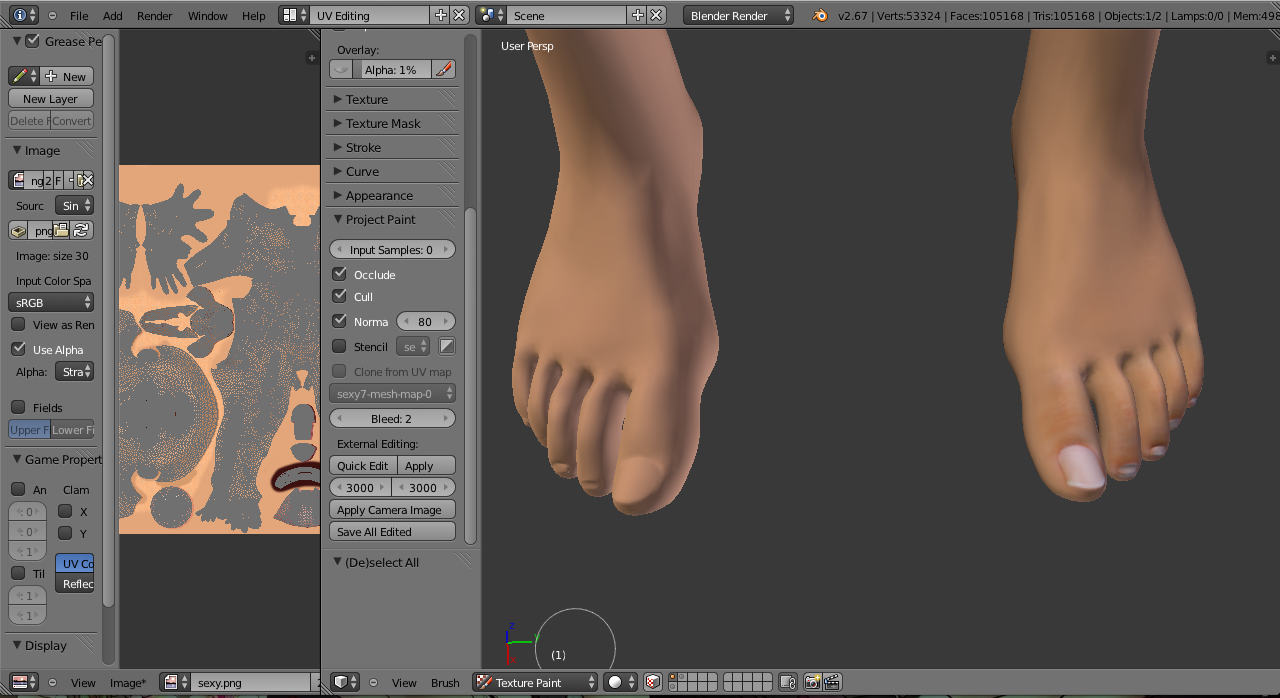
Task: Expand the Texture Mask panel
Action: [x=383, y=123]
